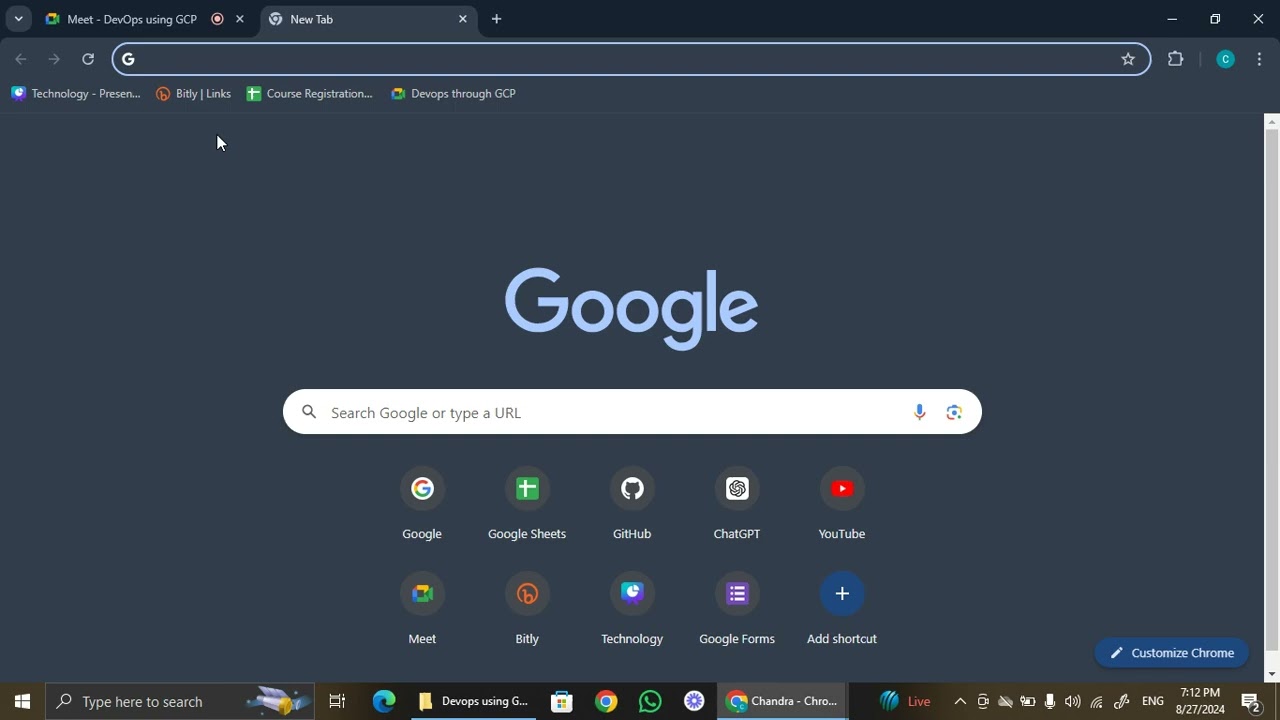Open the tab search dropdown arrow
The image size is (1280, 720).
[x=18, y=19]
